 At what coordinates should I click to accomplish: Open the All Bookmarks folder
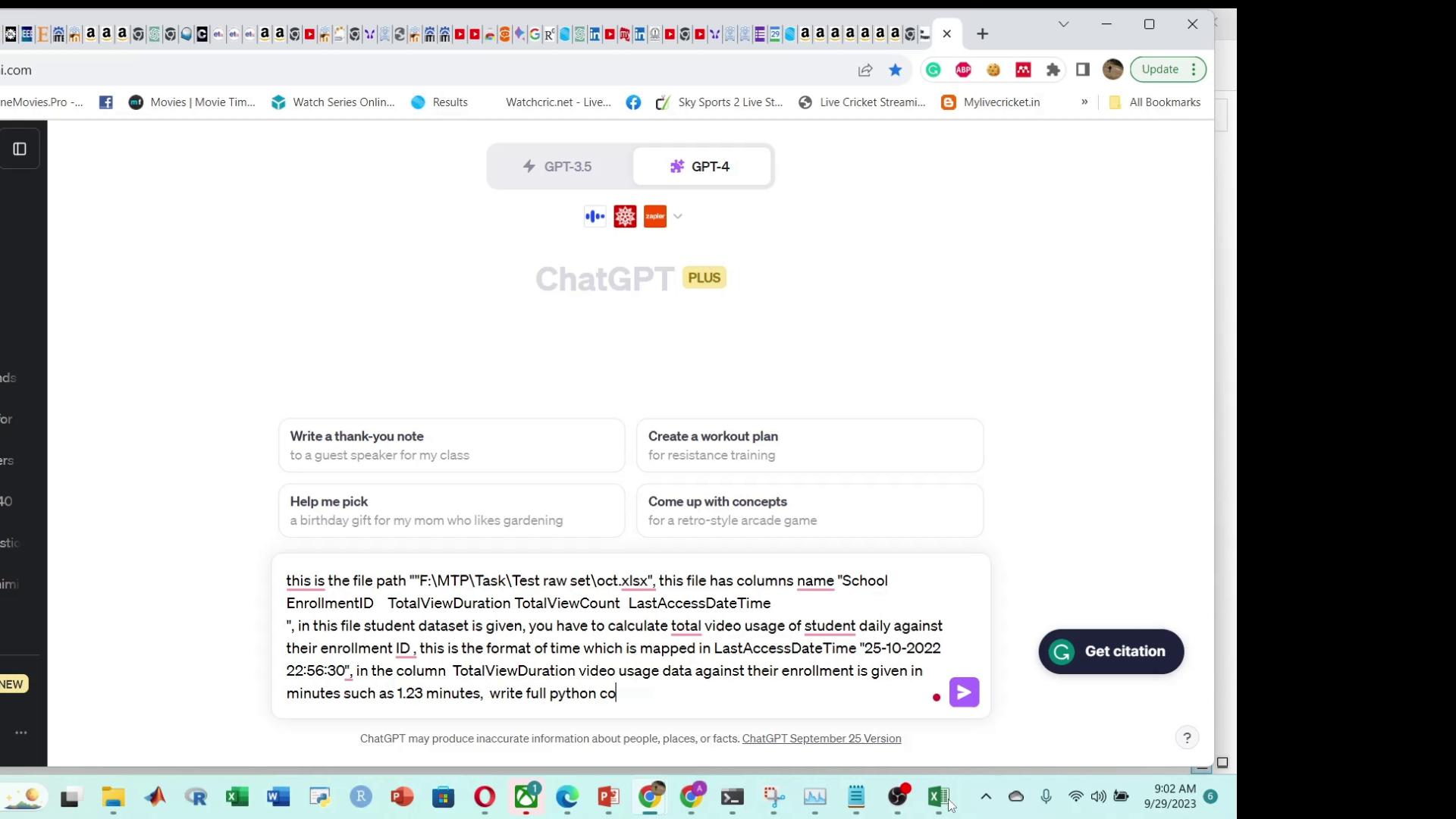(x=1155, y=102)
